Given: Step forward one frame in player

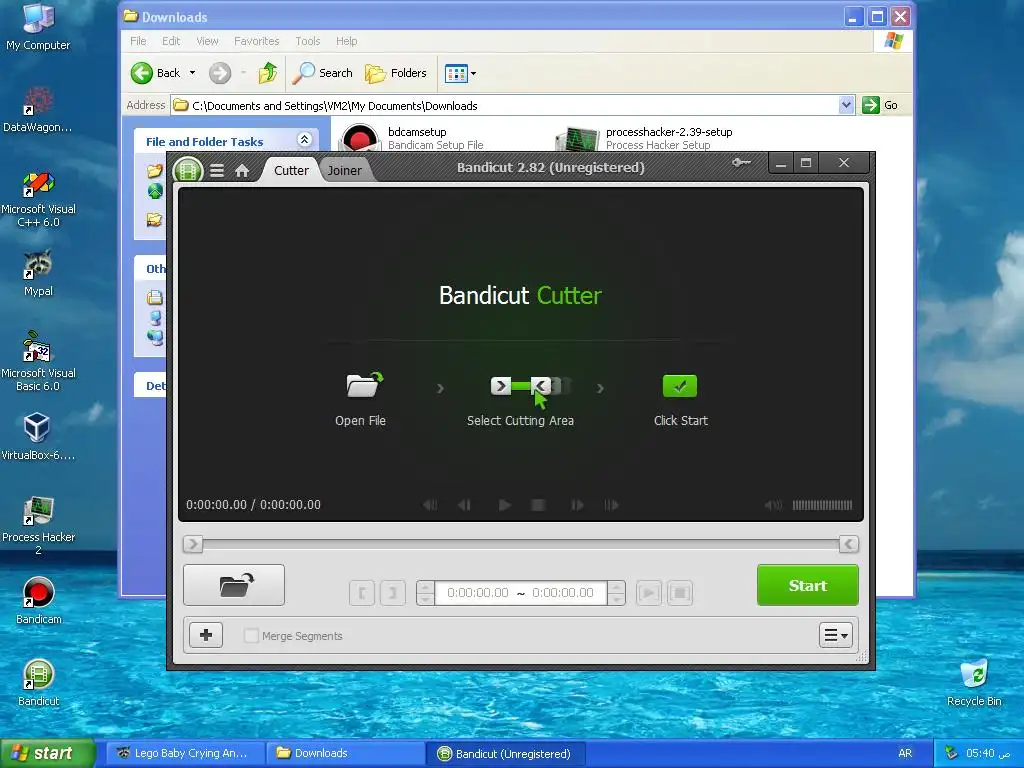Looking at the screenshot, I should click(x=577, y=505).
